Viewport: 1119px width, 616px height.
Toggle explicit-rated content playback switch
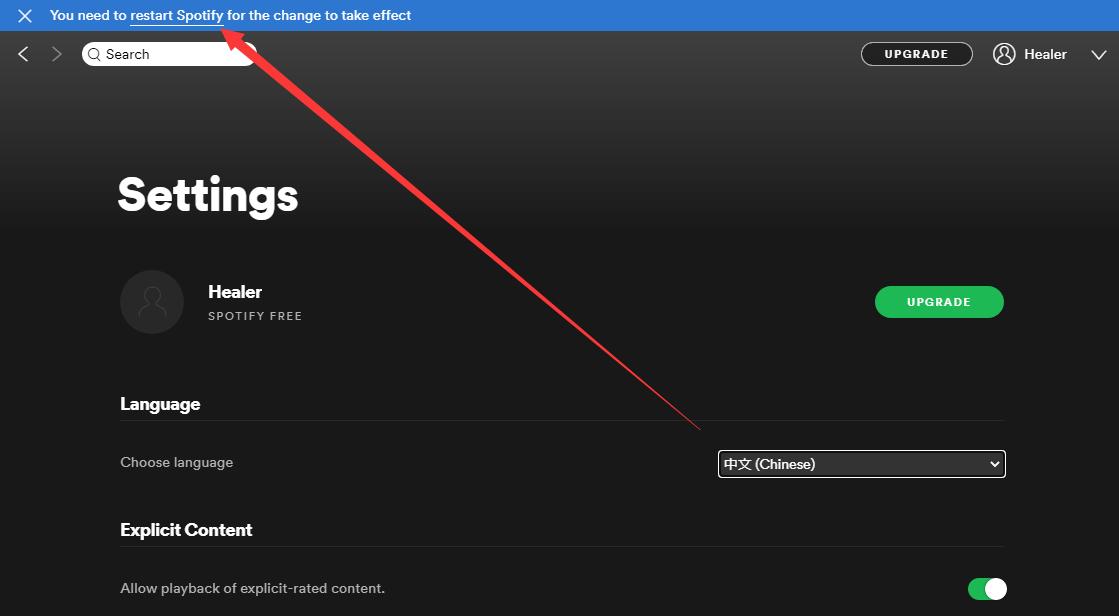pyautogui.click(x=987, y=589)
